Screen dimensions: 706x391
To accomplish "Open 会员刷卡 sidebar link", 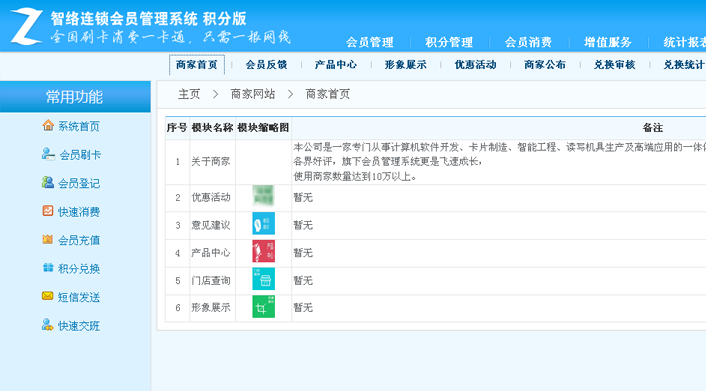I will [x=80, y=155].
